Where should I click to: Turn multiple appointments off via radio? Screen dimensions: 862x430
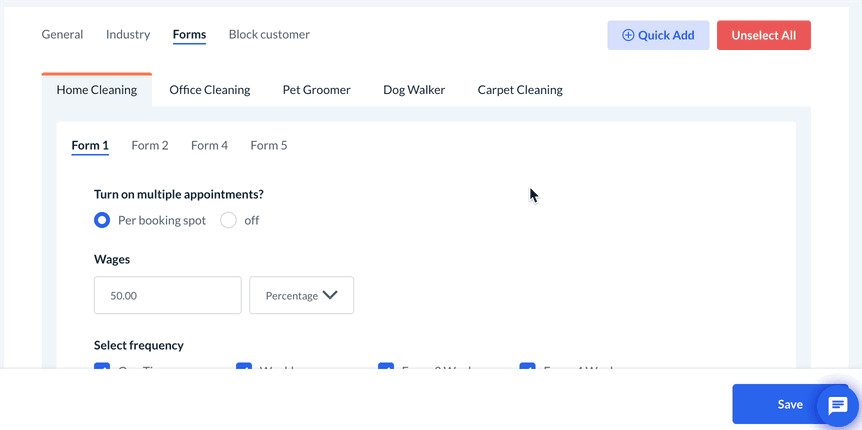(229, 220)
